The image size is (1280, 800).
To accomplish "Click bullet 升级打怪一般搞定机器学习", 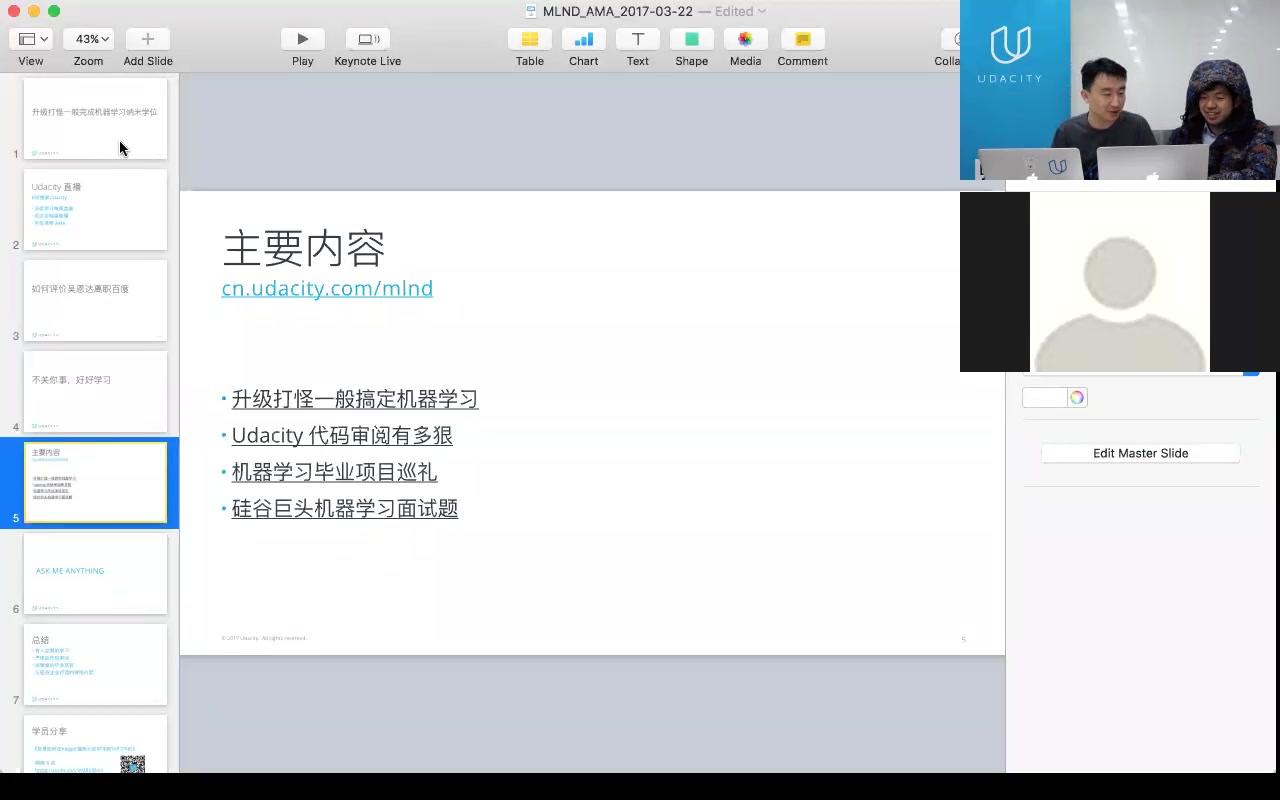I will point(355,399).
